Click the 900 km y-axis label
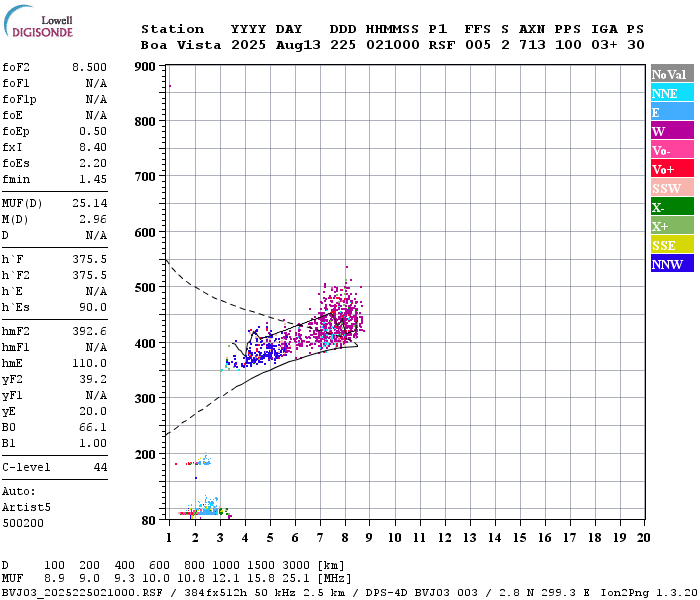The width and height of the screenshot is (700, 600). pyautogui.click(x=145, y=67)
